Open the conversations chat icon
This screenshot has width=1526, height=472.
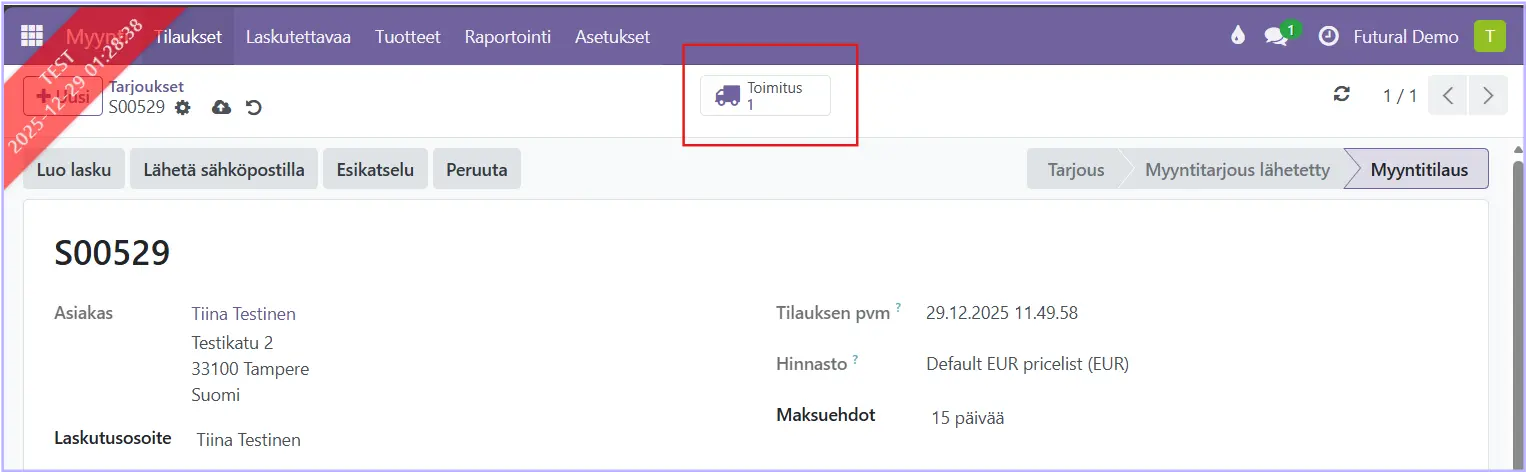coord(1276,36)
